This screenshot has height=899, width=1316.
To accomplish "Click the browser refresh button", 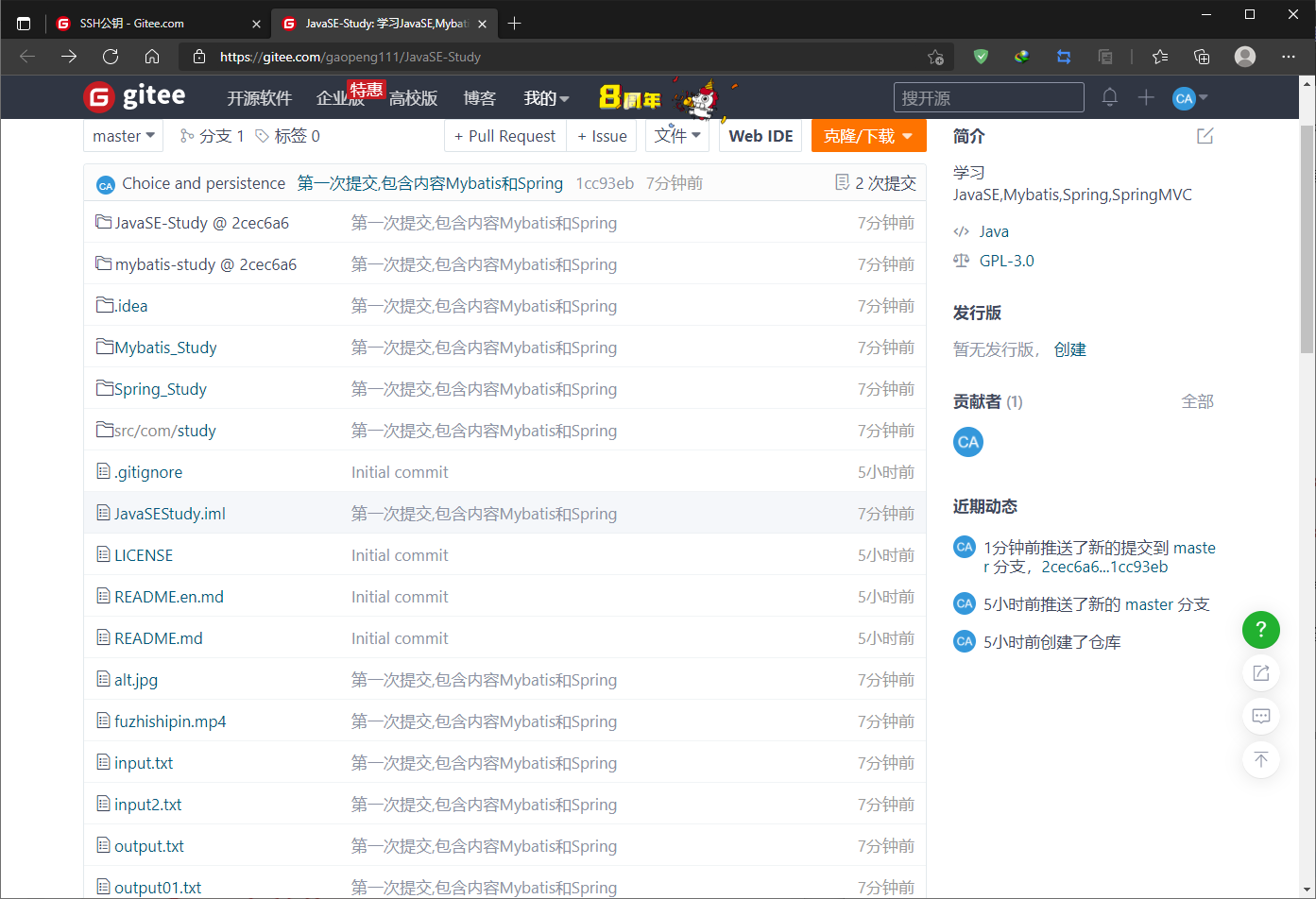I will pyautogui.click(x=111, y=57).
